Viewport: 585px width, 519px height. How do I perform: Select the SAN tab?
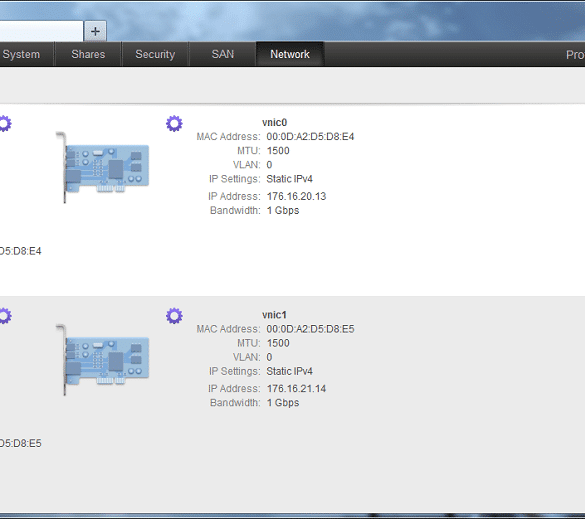223,54
